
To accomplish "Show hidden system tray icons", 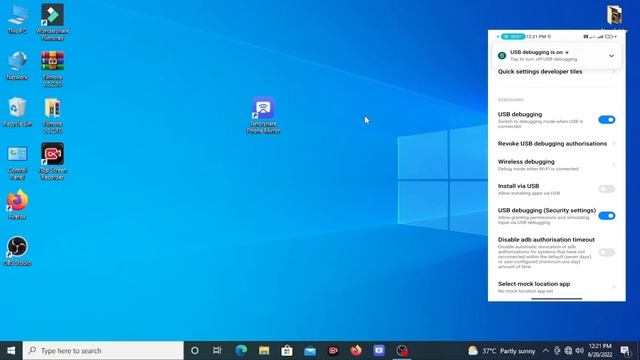I will point(546,351).
